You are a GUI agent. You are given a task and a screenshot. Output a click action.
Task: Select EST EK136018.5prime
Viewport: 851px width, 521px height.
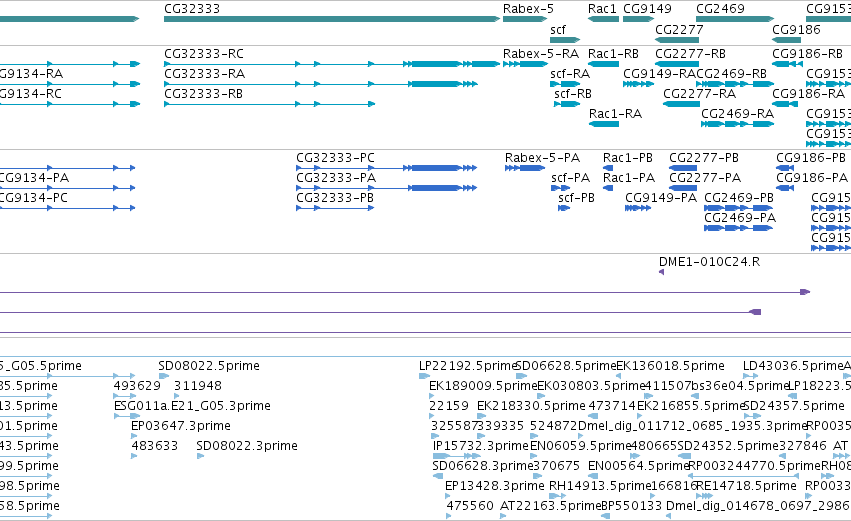coord(670,366)
